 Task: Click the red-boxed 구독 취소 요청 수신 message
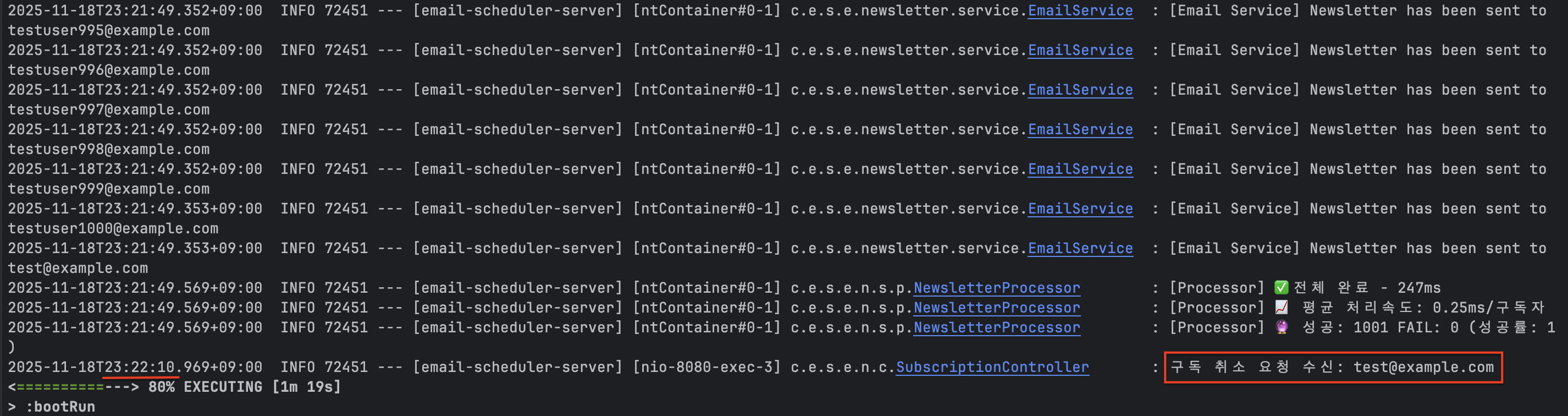1332,367
